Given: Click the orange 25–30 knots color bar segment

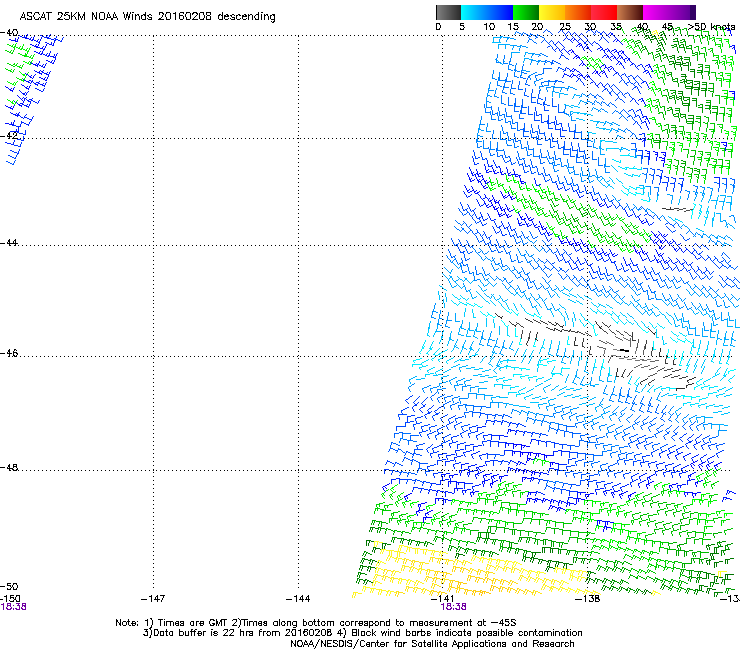Looking at the screenshot, I should pos(578,12).
